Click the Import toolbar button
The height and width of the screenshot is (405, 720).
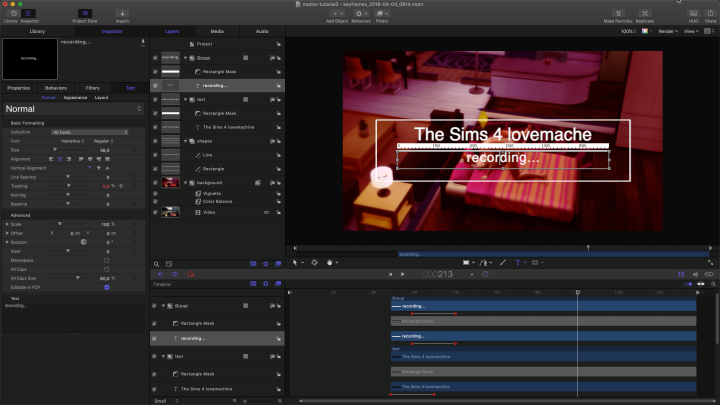122,16
